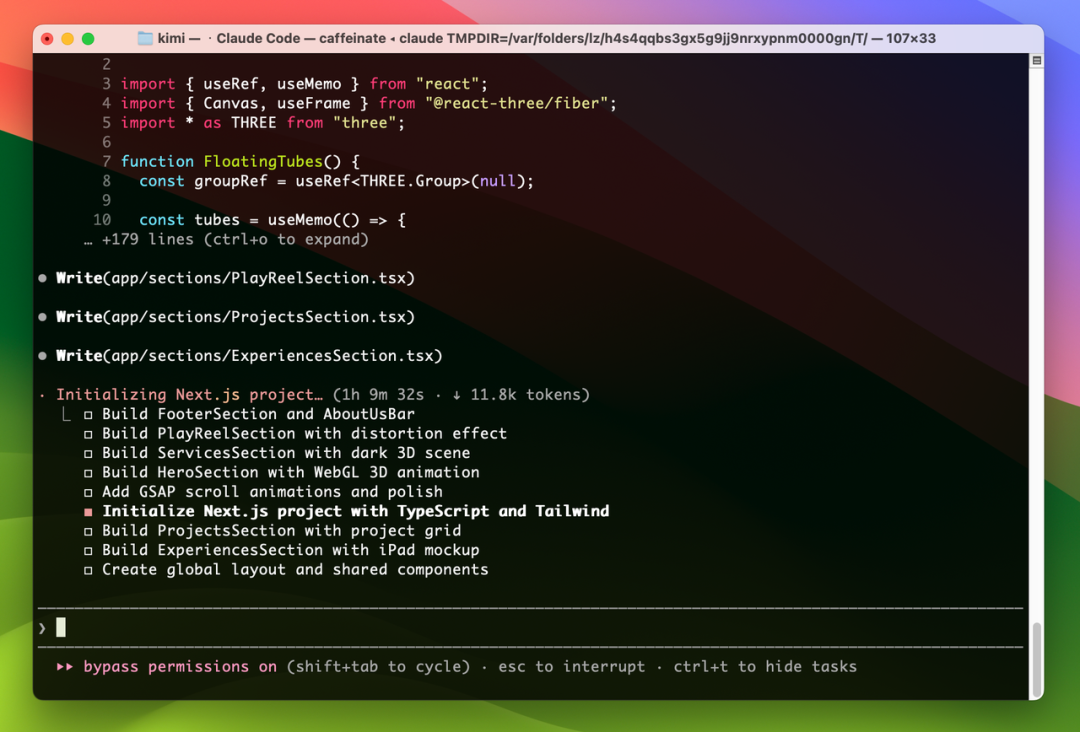Image resolution: width=1080 pixels, height=732 pixels.
Task: Click the double-arrow bypass permissions icon
Action: click(x=65, y=667)
